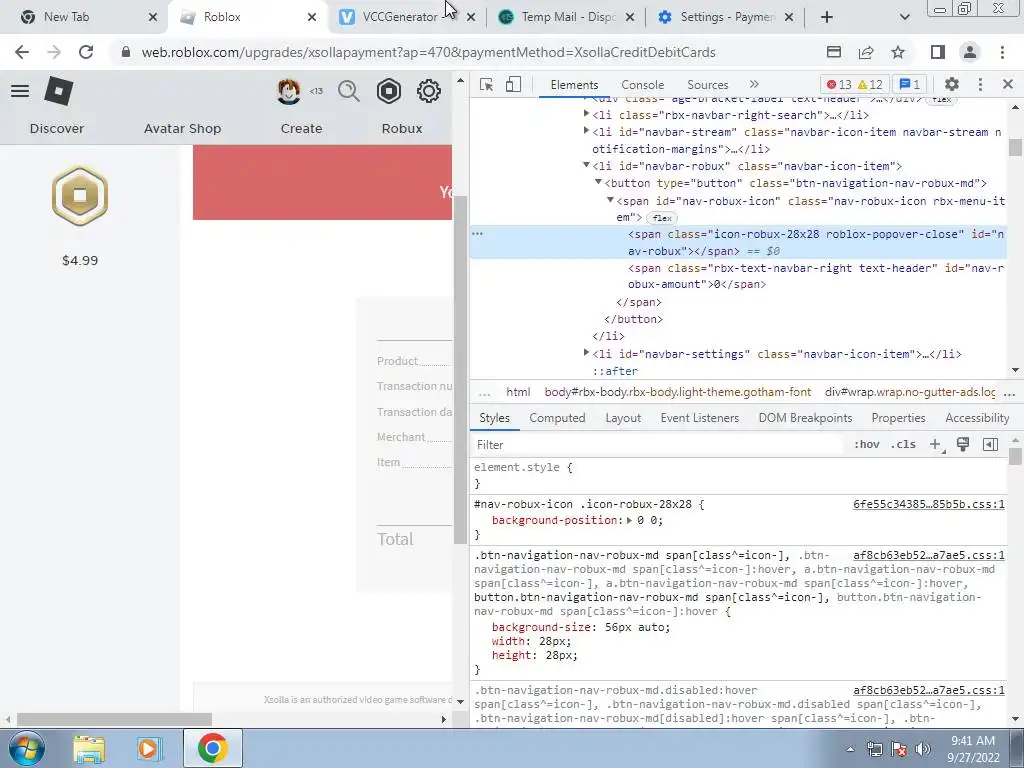Collapse the navbar-robux li node
The image size is (1024, 768).
pyautogui.click(x=586, y=165)
